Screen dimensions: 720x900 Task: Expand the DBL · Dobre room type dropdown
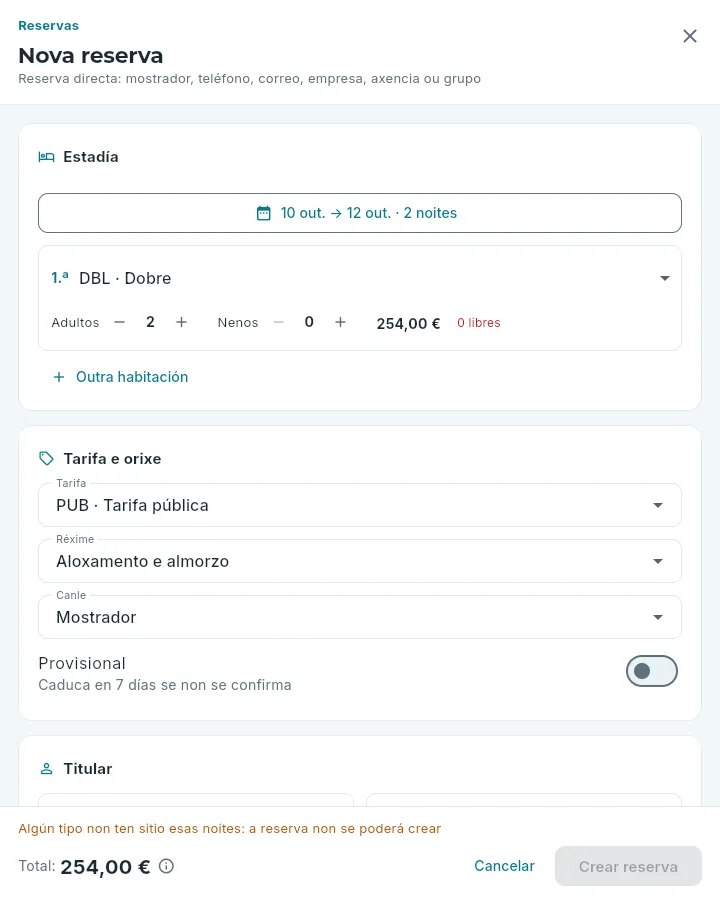[x=360, y=278]
